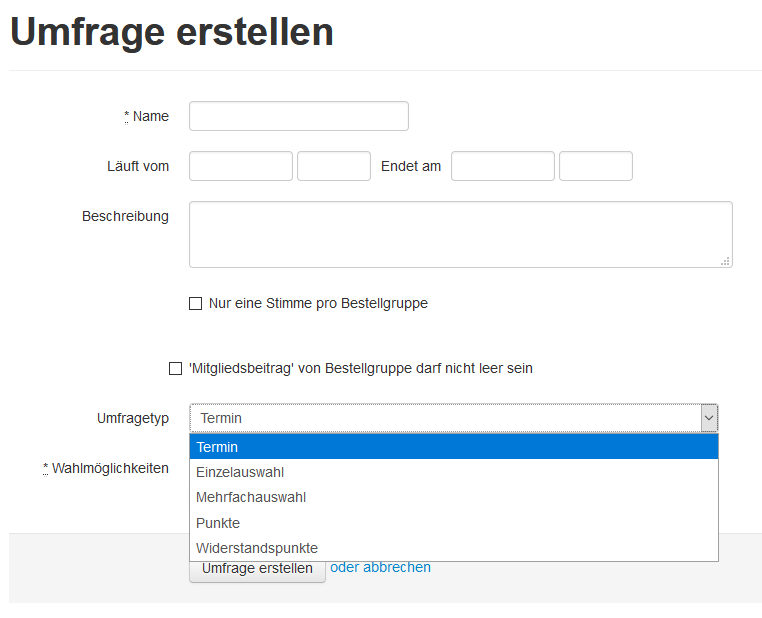Collapse the Umfragetyp dropdown via its arrow
Viewport: 762px width, 618px height.
[x=709, y=418]
